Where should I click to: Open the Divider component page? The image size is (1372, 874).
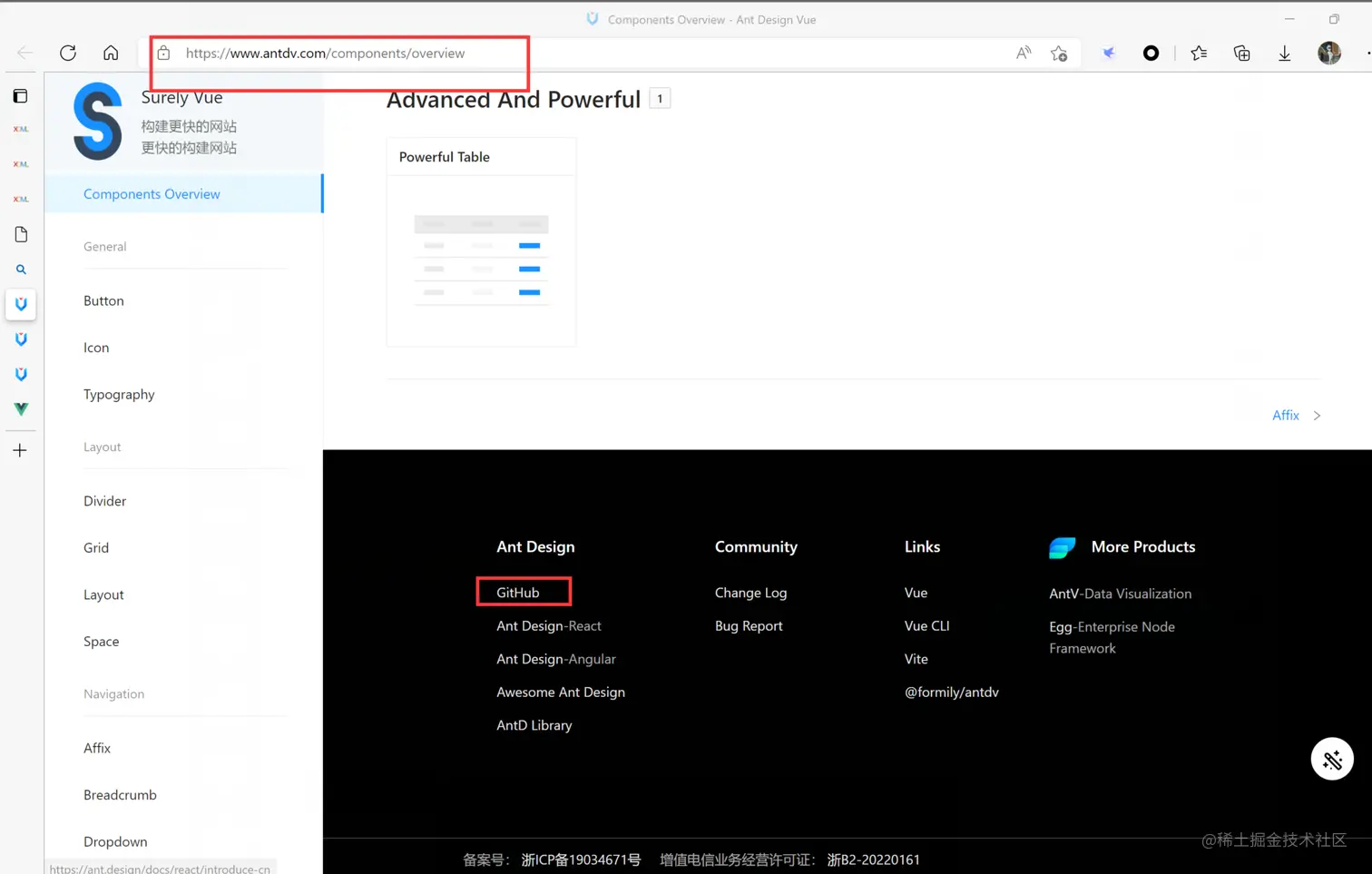click(104, 501)
